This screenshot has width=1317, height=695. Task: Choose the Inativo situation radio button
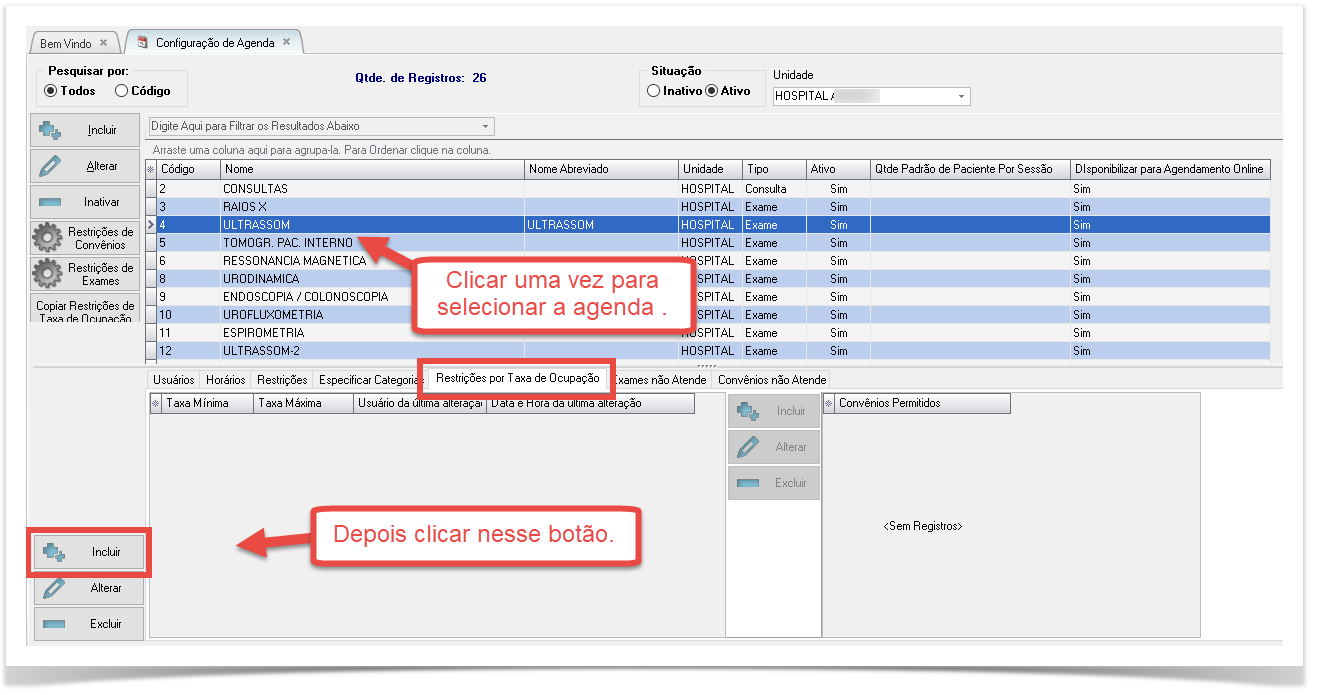(653, 91)
